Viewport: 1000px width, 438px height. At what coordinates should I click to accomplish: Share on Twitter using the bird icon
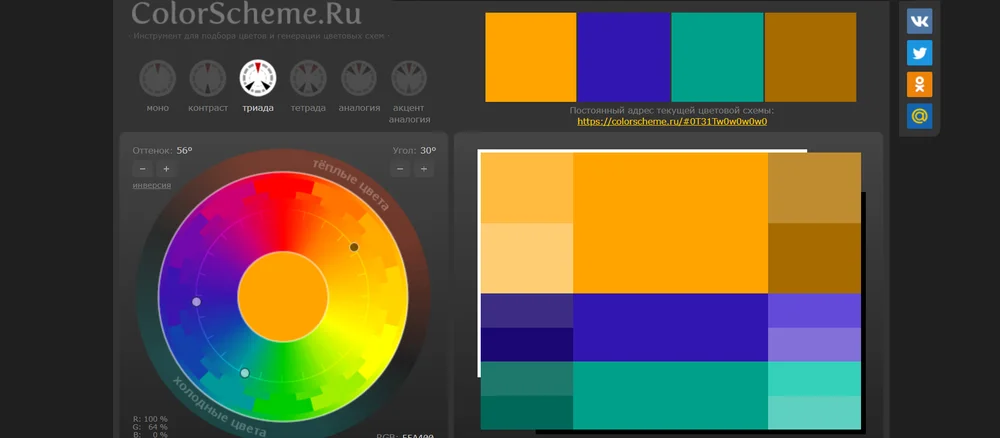point(919,53)
